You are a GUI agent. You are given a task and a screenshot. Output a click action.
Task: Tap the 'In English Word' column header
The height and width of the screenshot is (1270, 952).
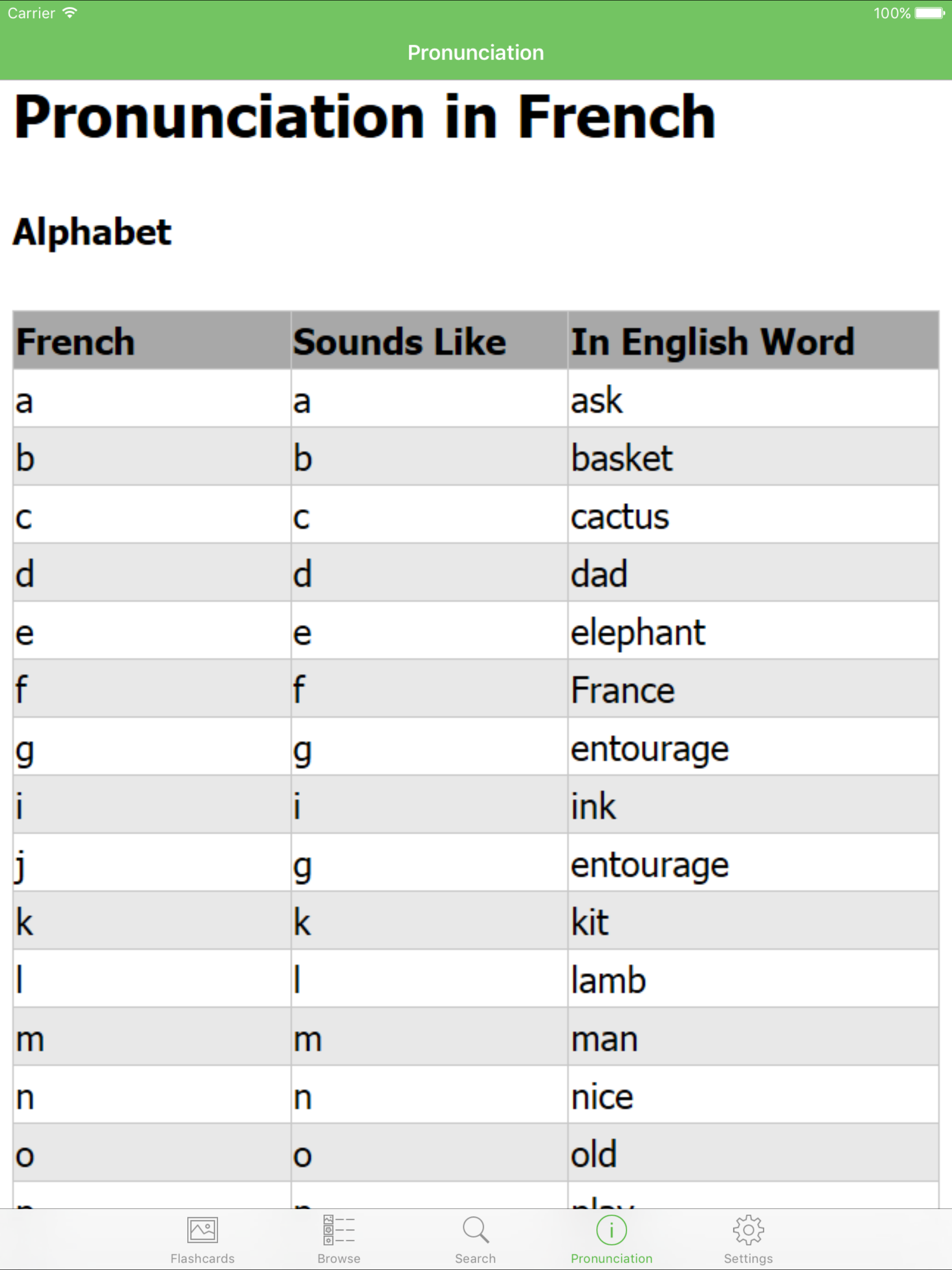[x=712, y=342]
